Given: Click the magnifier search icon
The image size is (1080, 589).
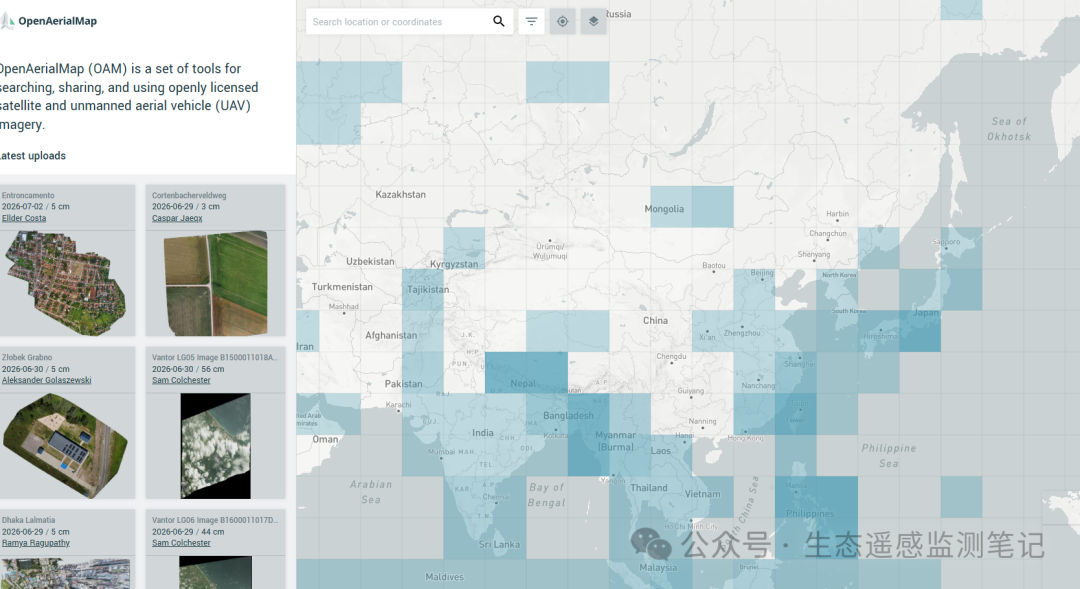Looking at the screenshot, I should tap(499, 21).
